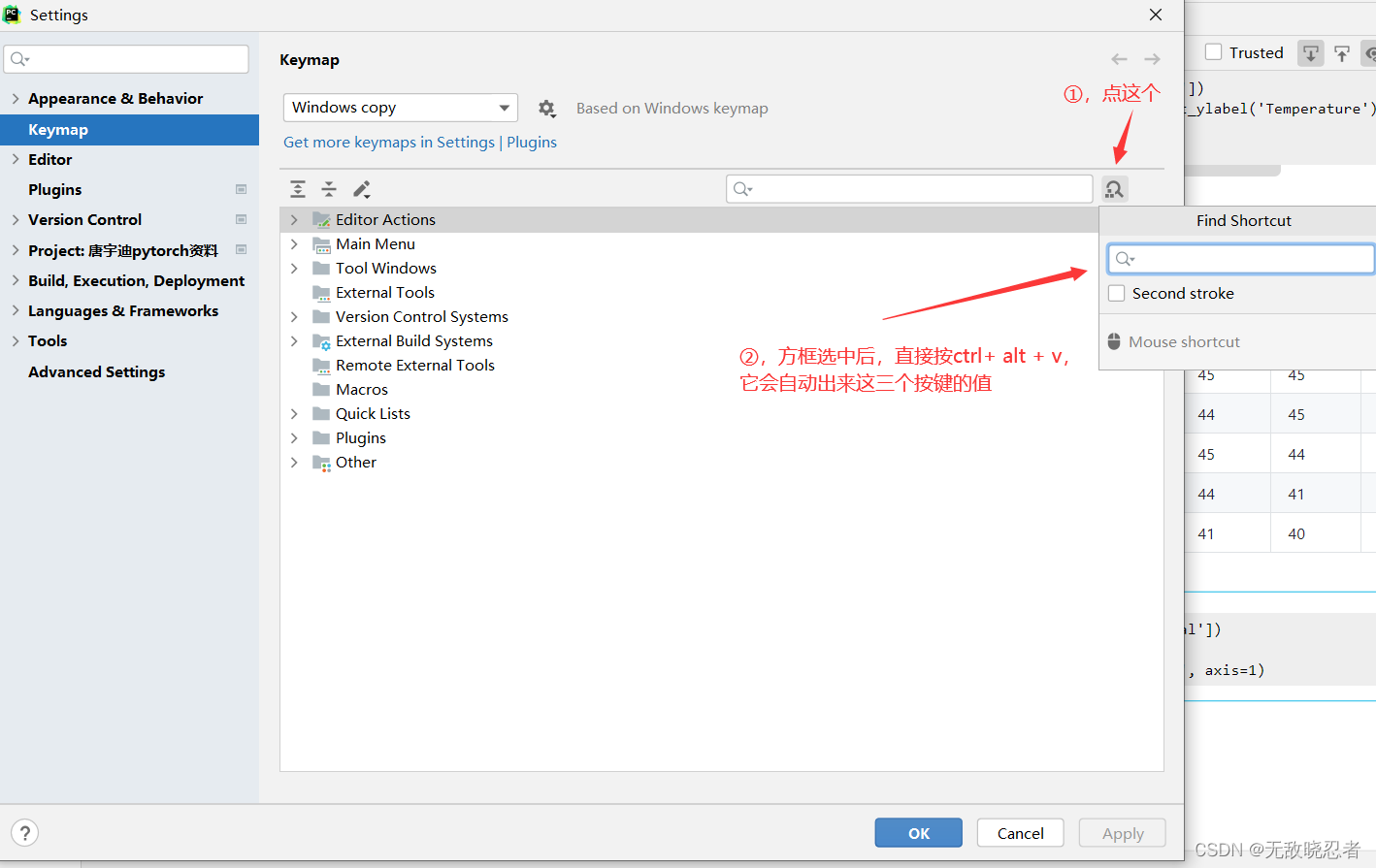The image size is (1376, 868).
Task: Close the Settings dialog
Action: [x=1155, y=15]
